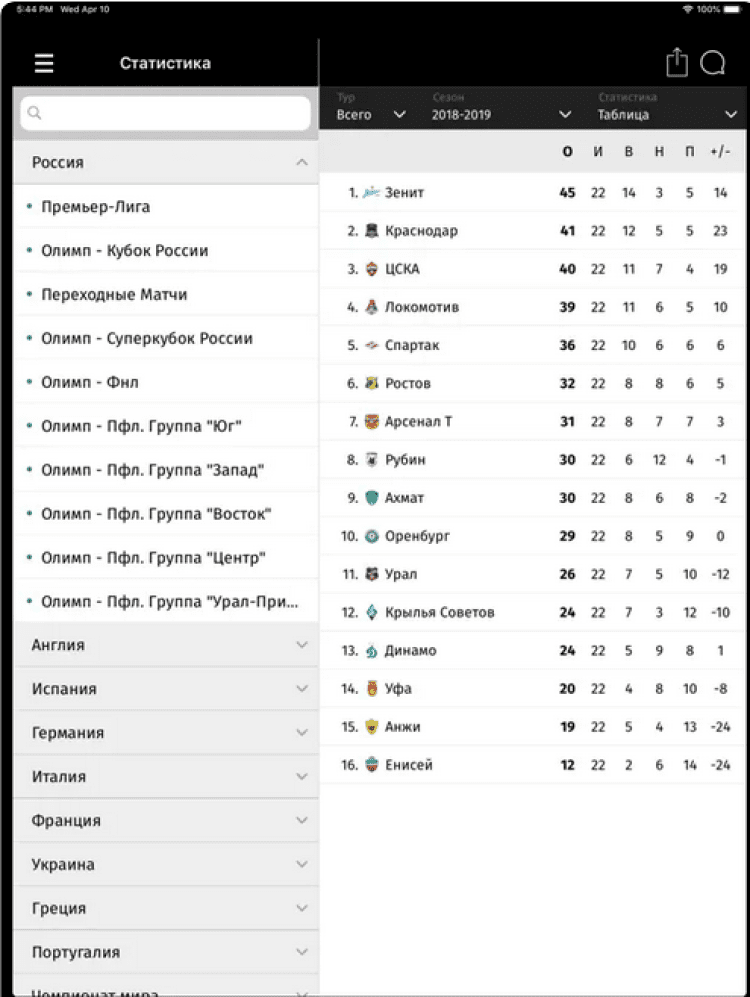This screenshot has height=997, width=750.
Task: Open the chat bubble icon
Action: click(712, 63)
